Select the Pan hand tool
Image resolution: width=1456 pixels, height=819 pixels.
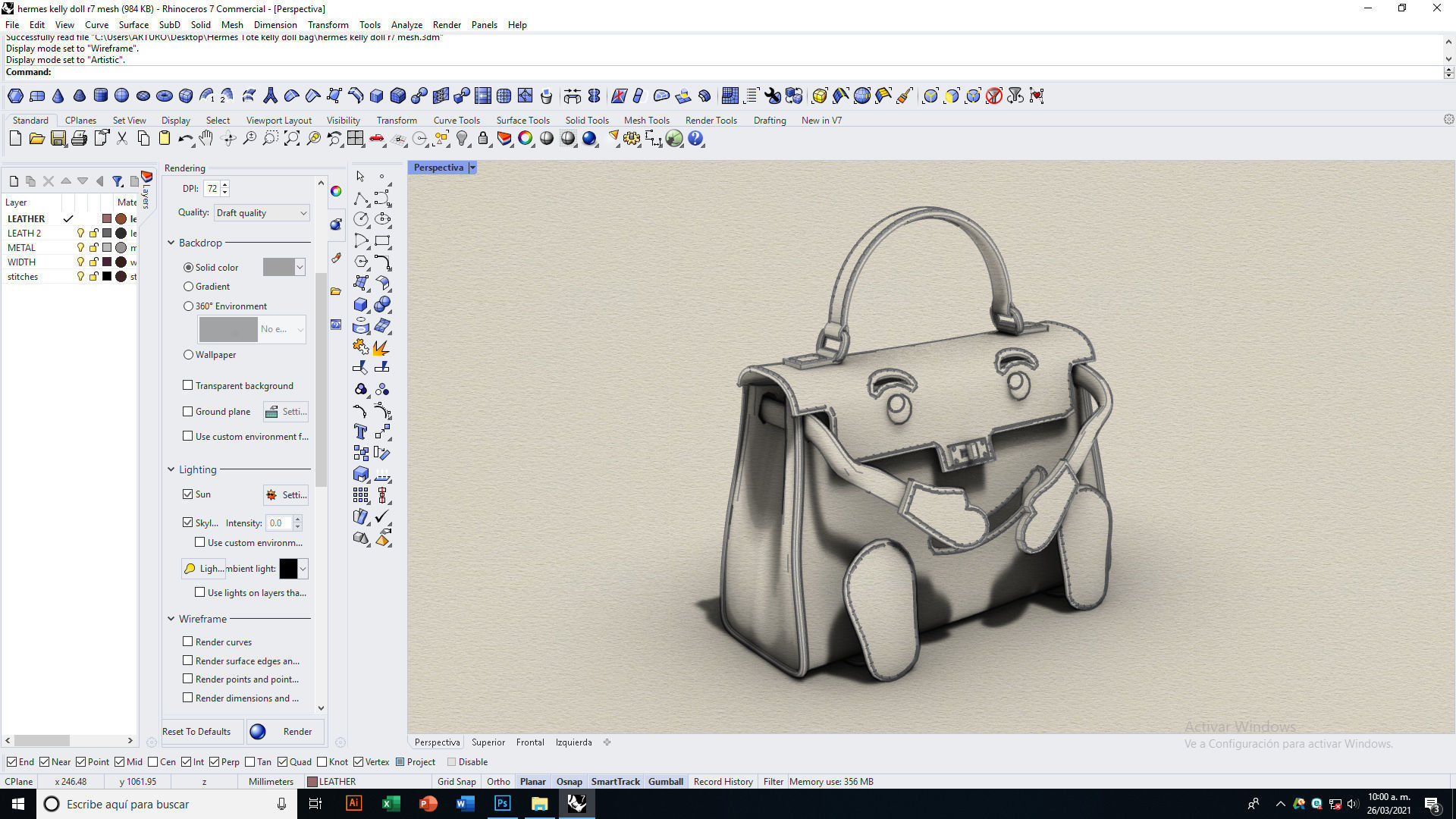[206, 139]
